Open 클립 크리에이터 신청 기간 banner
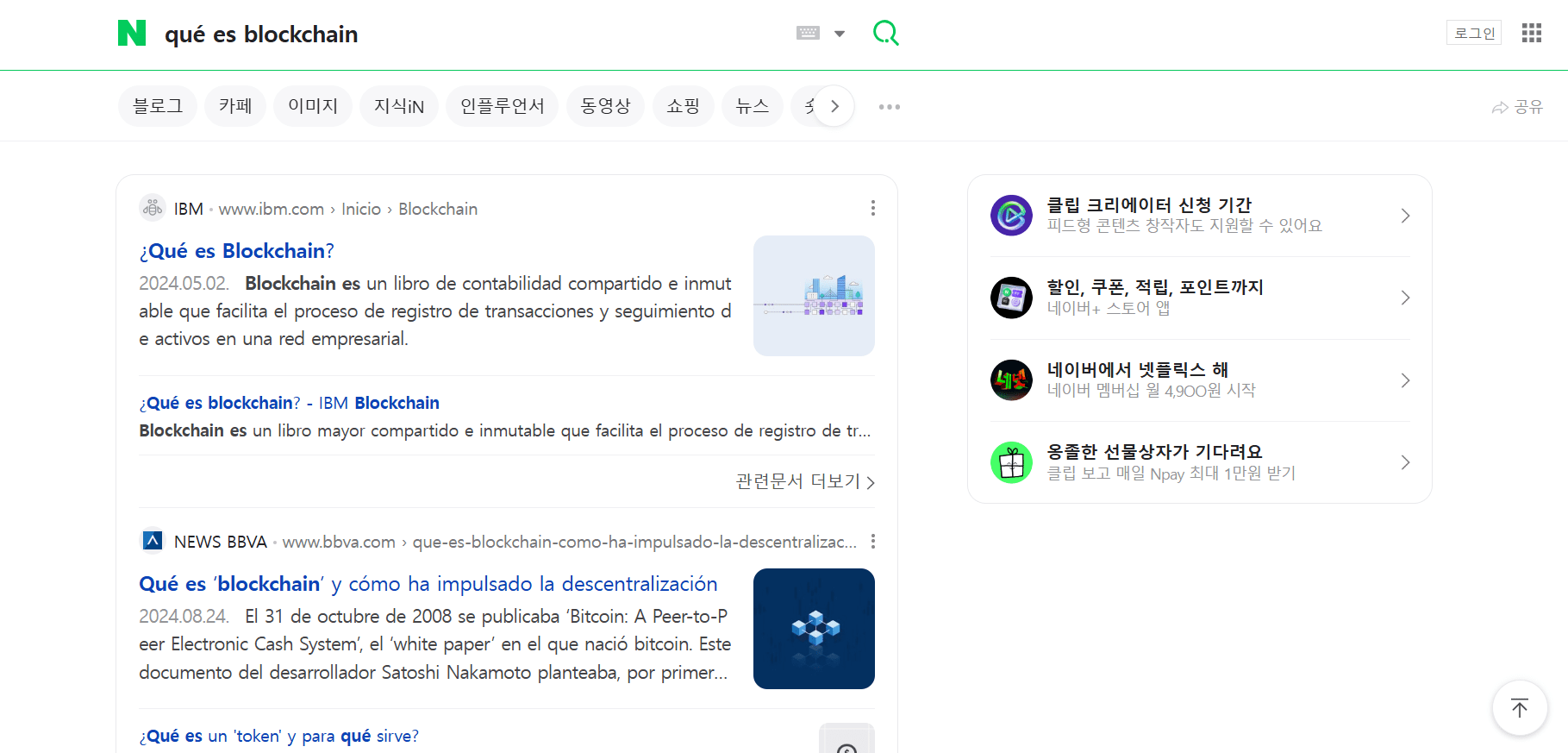Image resolution: width=1568 pixels, height=753 pixels. pos(1200,216)
